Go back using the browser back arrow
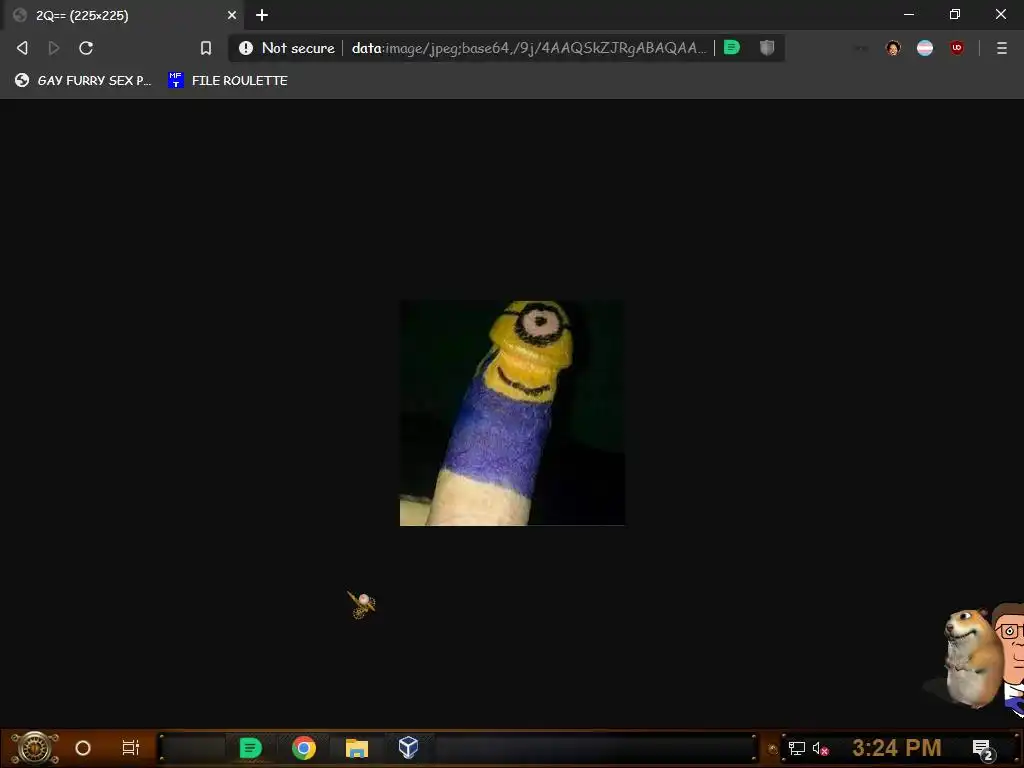The image size is (1024, 768). 22,48
